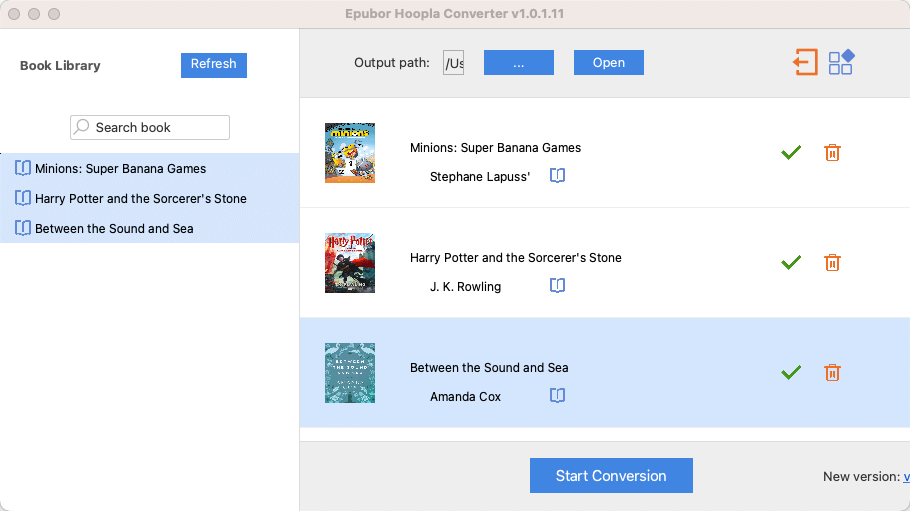Click Harry Potter title in conversion list
The height and width of the screenshot is (511, 910).
516,258
